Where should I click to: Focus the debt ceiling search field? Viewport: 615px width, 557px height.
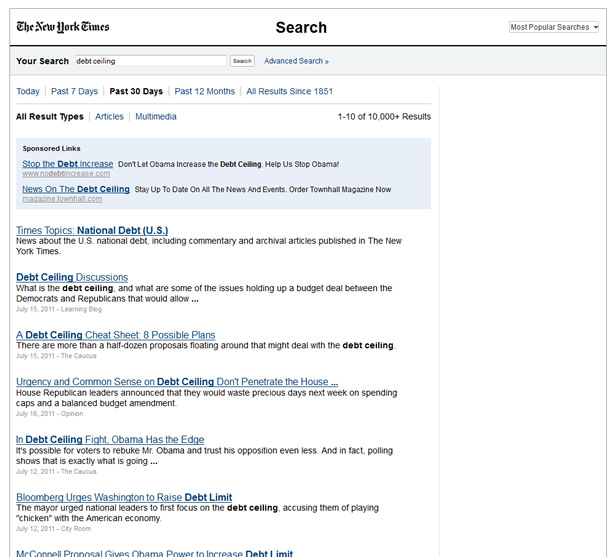tap(151, 61)
